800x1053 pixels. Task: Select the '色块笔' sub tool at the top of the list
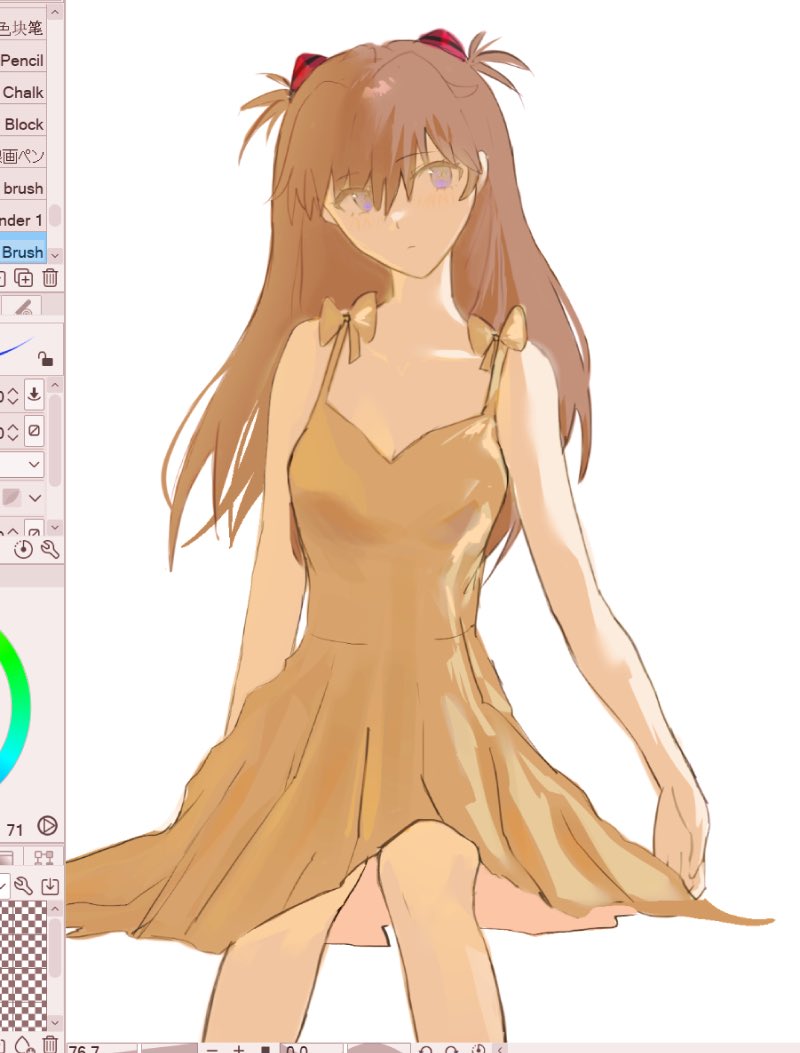23,28
